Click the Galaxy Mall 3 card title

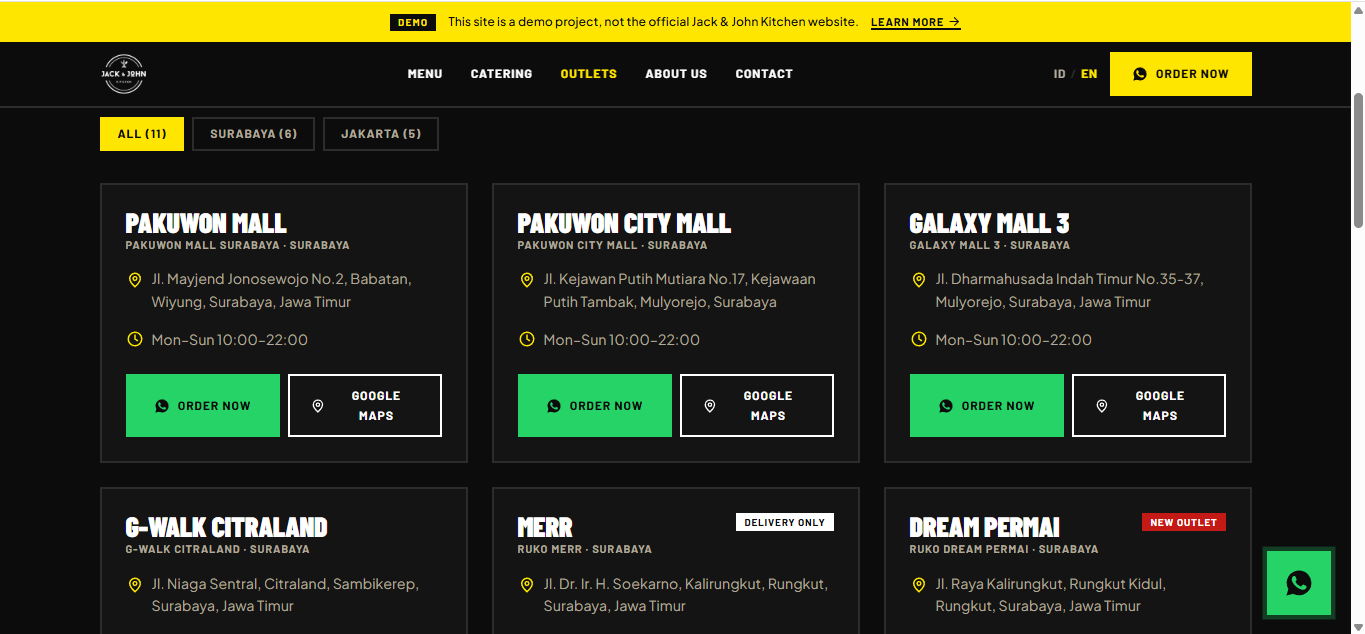(989, 223)
